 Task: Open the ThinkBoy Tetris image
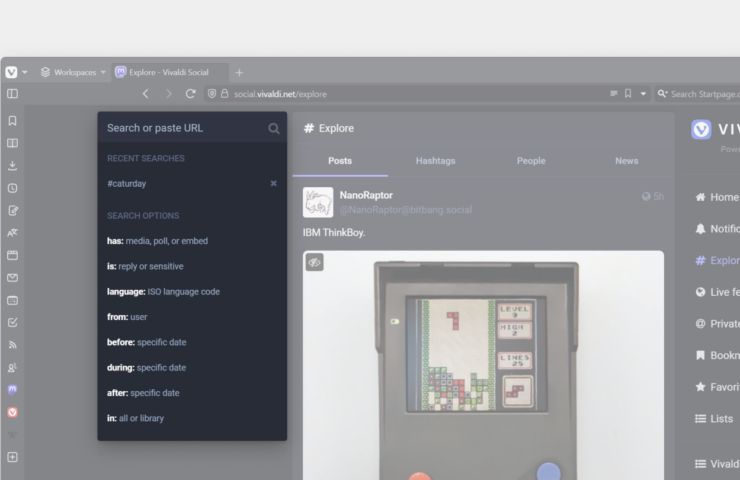483,365
